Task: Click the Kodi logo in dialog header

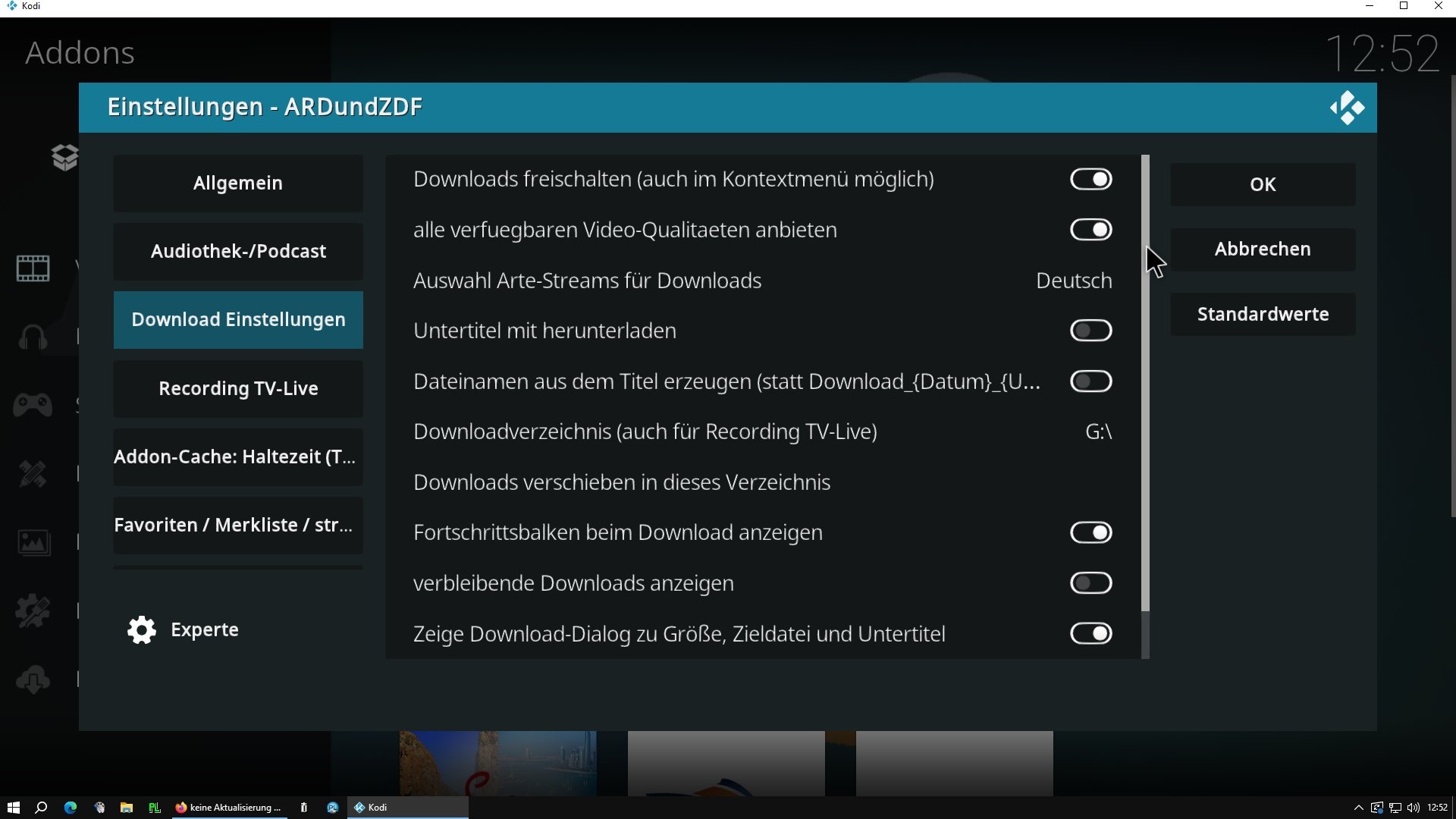Action: (x=1347, y=108)
